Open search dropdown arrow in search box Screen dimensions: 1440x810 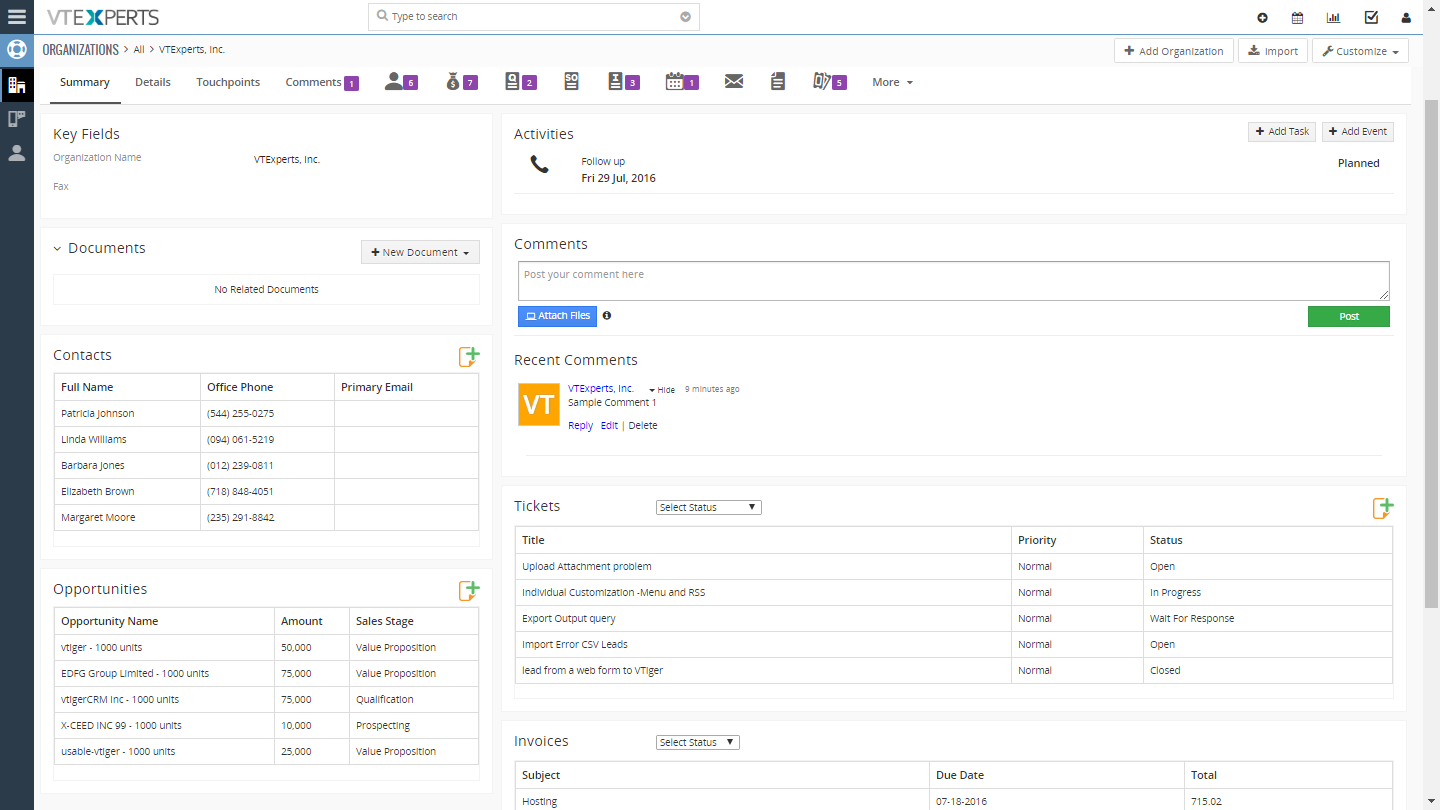[x=685, y=17]
